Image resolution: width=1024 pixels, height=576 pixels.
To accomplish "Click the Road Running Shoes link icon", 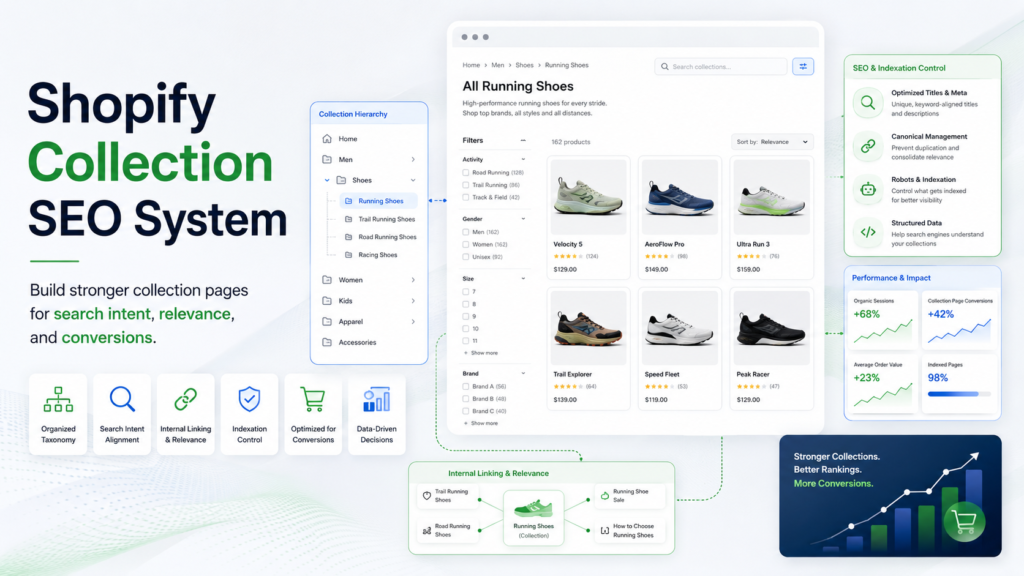I will [x=426, y=530].
